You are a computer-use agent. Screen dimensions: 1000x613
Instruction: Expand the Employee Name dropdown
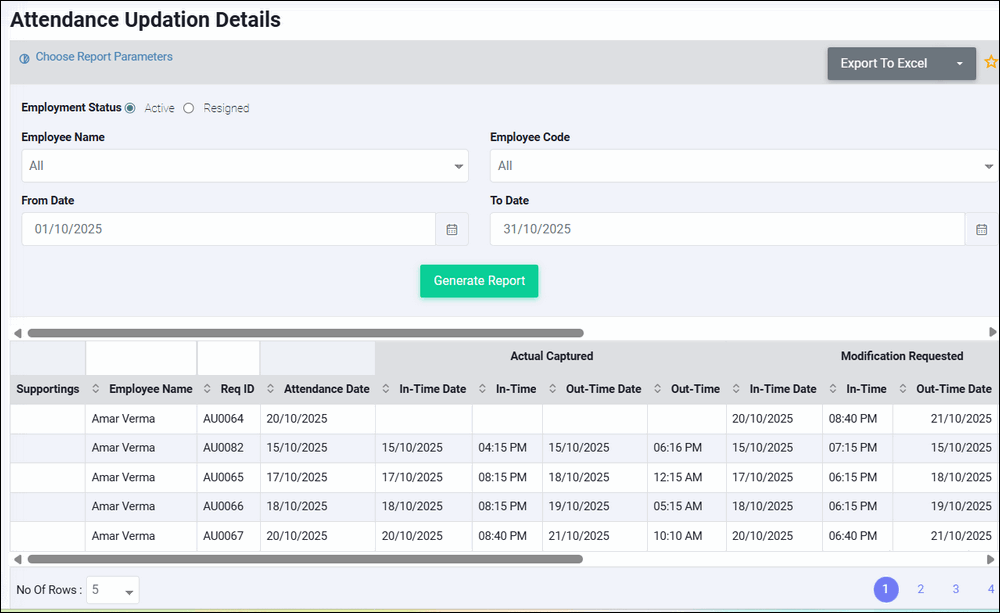(x=458, y=166)
